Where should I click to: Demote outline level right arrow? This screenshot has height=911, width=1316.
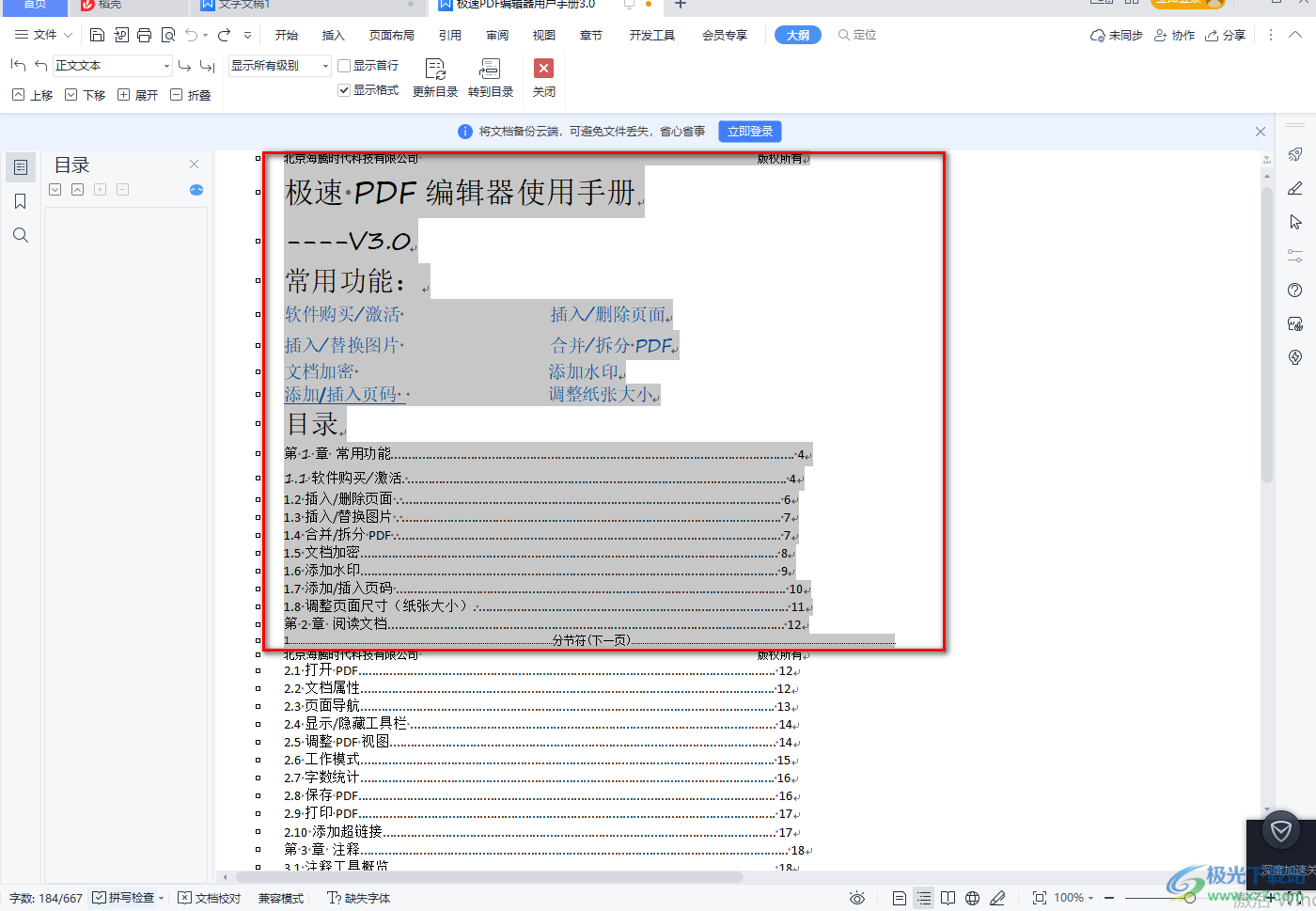coord(184,65)
